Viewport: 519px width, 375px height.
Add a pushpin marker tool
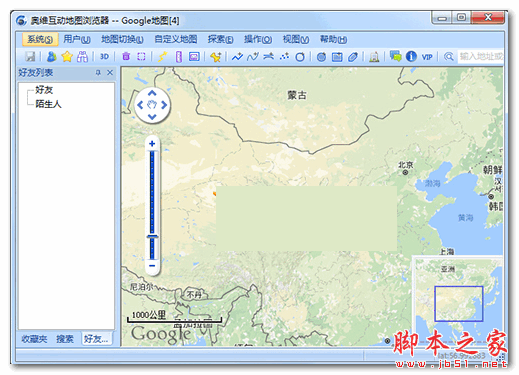coord(216,57)
